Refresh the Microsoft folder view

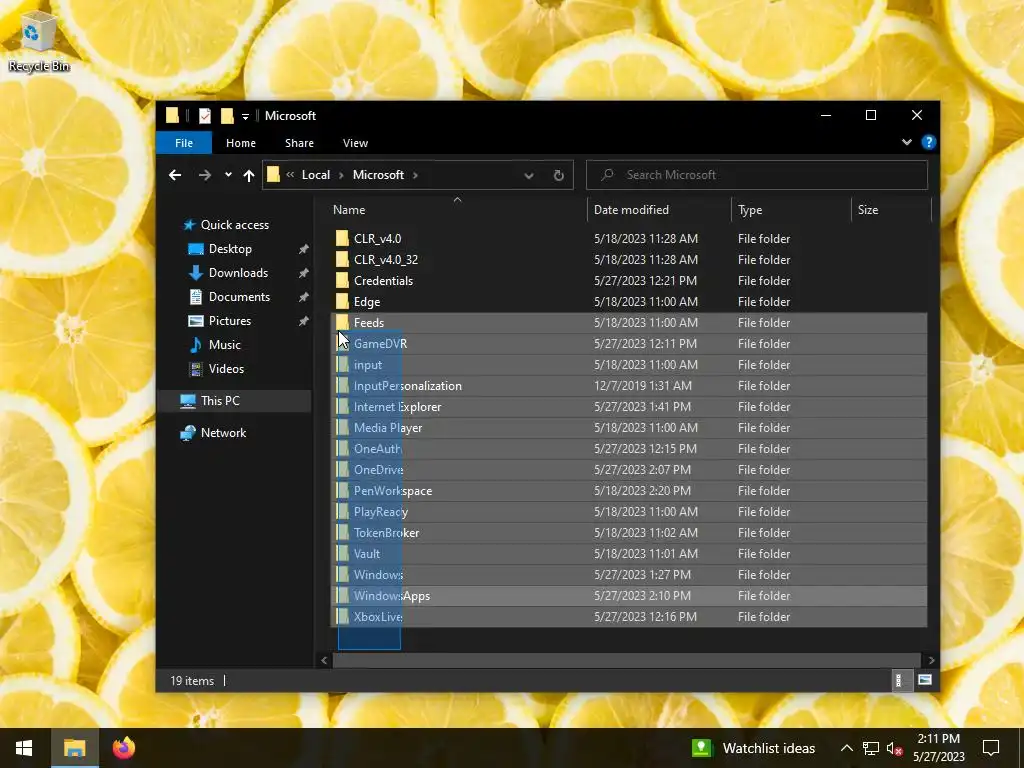pos(558,175)
